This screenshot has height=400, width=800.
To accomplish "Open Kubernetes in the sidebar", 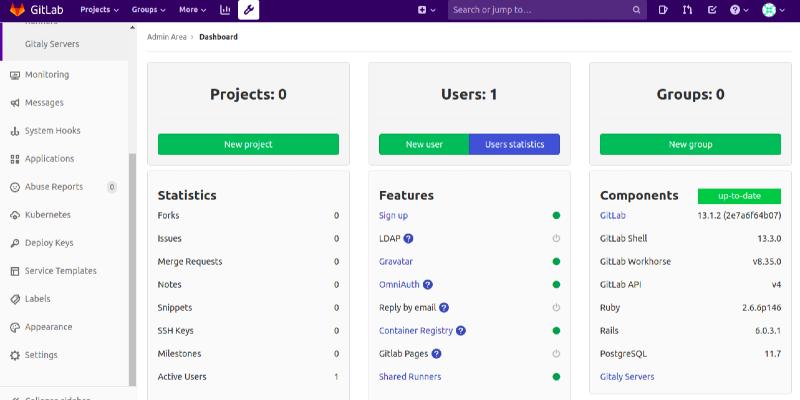I will click(x=47, y=215).
